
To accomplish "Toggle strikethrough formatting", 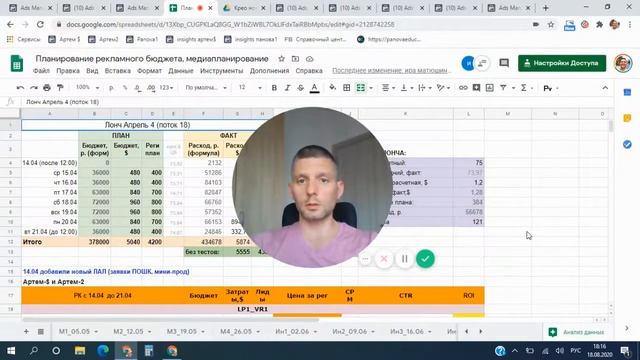I will coord(301,88).
